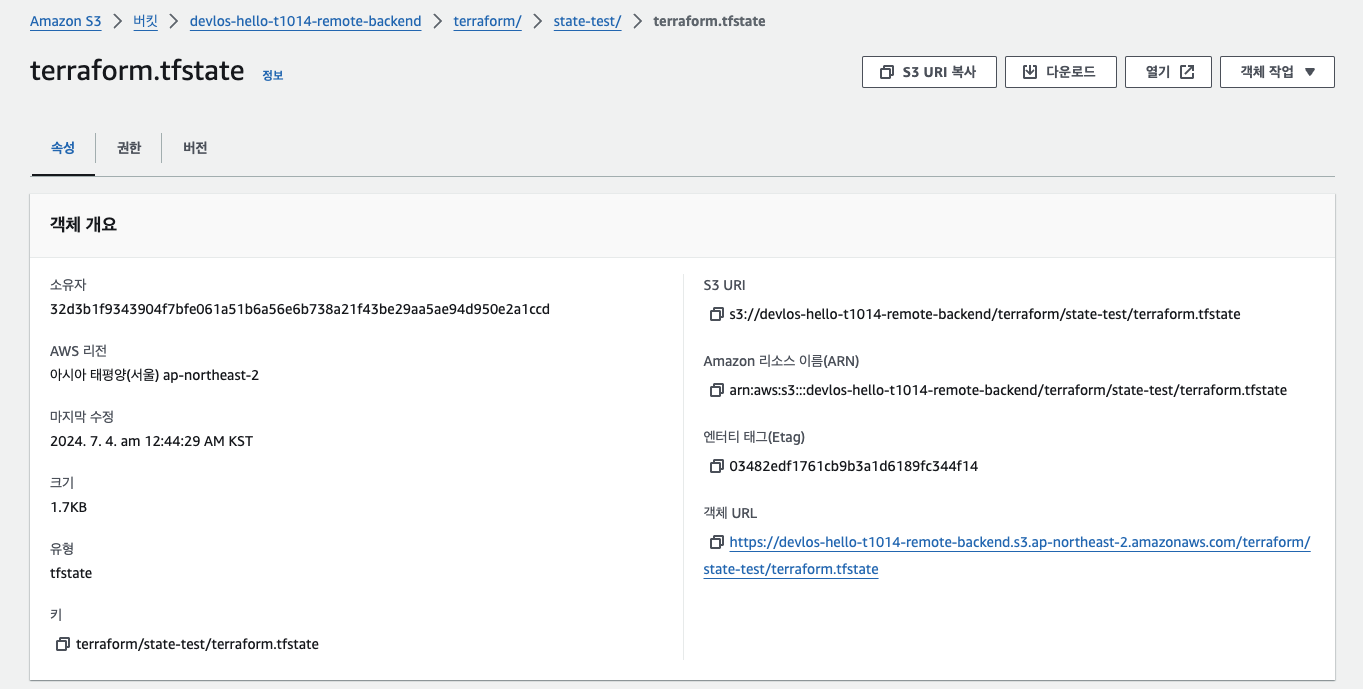1363x689 pixels.
Task: Navigate to 버킷 breadcrumb link
Action: [145, 21]
